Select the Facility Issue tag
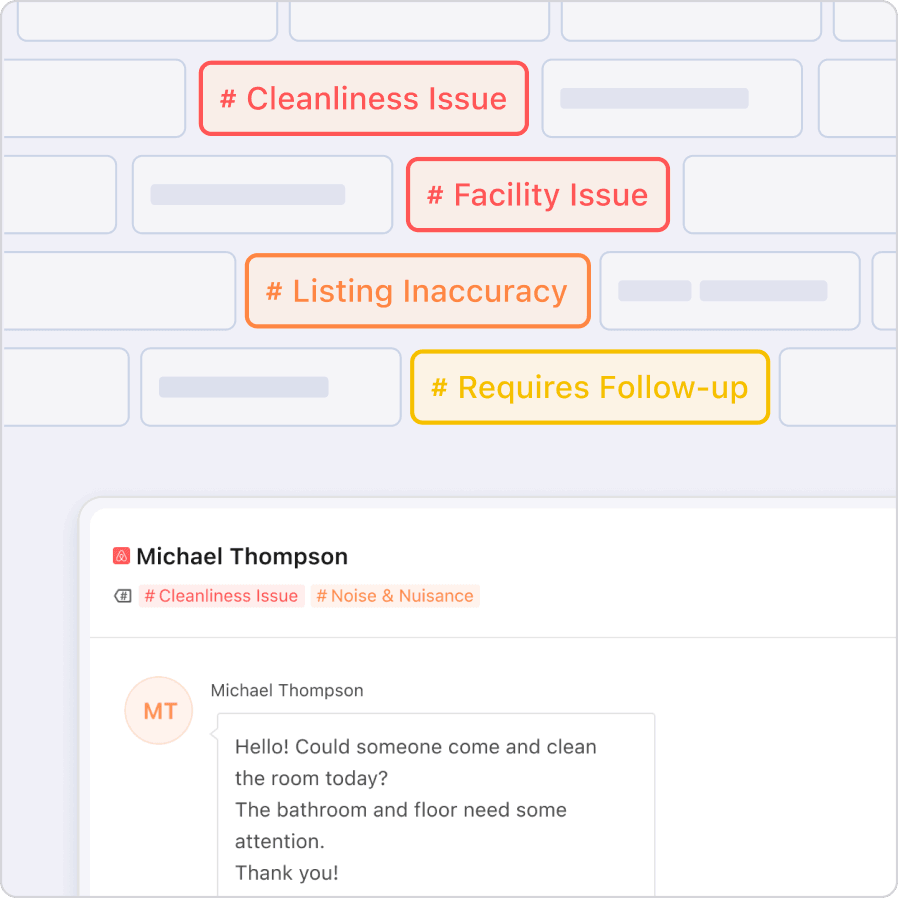Viewport: 898px width, 898px height. [x=537, y=195]
